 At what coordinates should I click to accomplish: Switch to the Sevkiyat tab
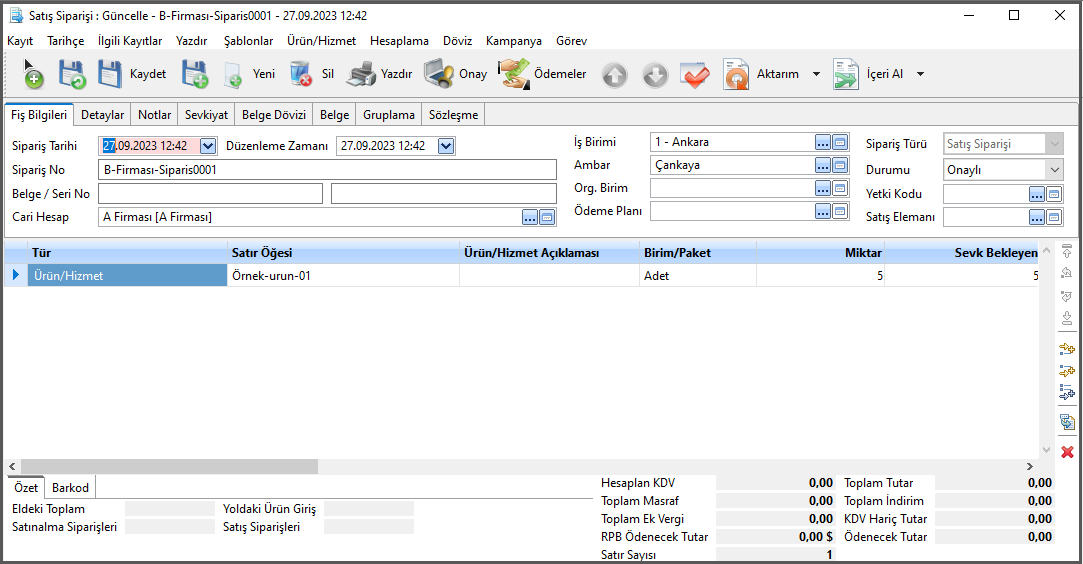pos(205,115)
